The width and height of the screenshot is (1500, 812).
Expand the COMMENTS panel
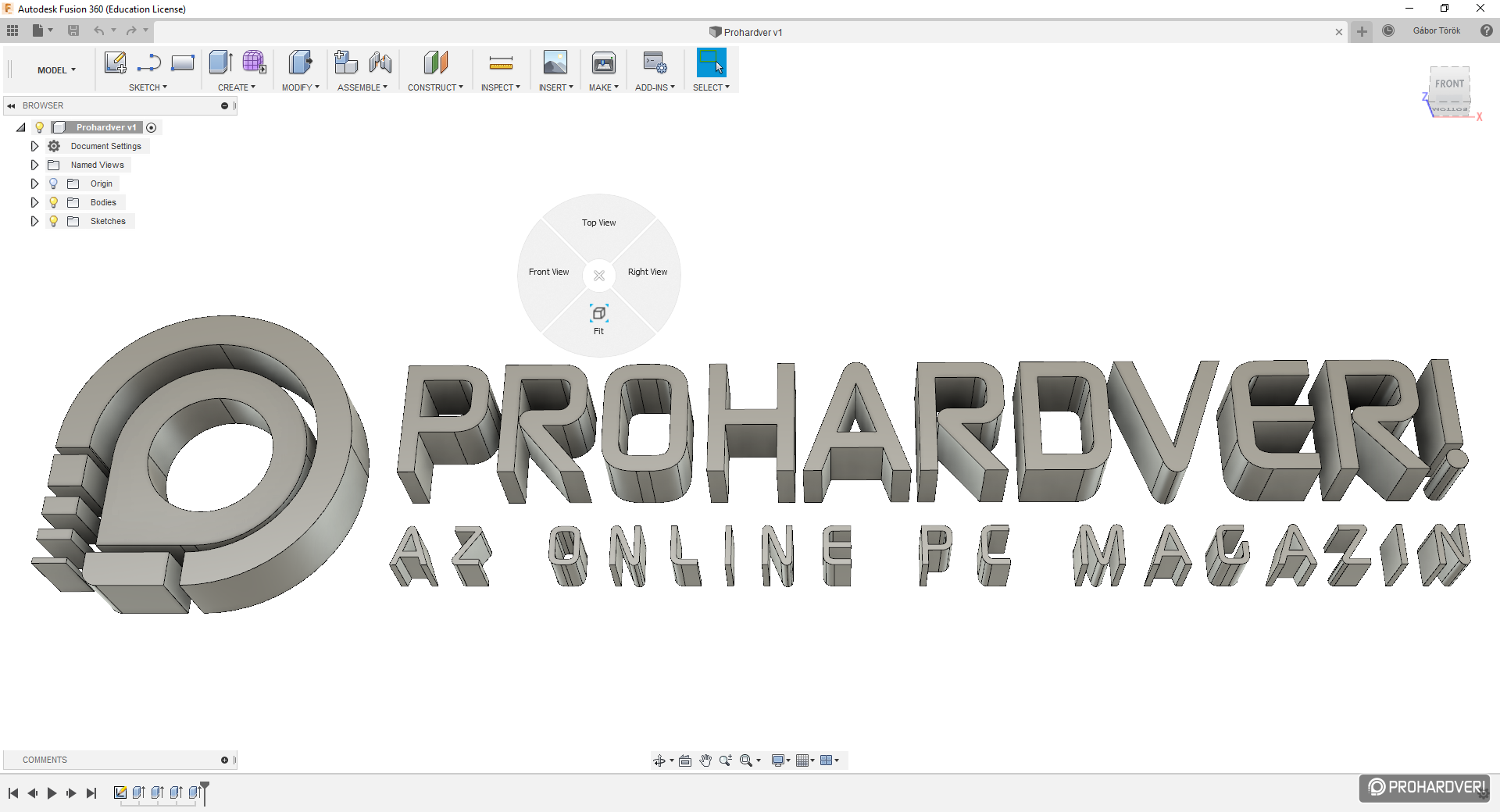tap(224, 760)
